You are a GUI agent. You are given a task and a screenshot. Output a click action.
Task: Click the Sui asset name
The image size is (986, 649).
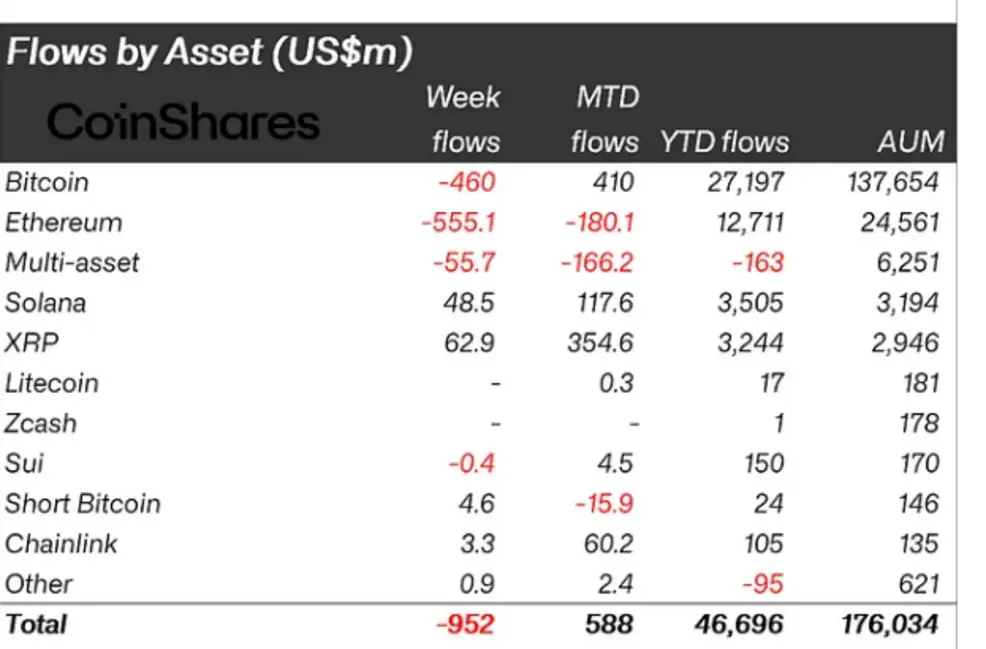(x=24, y=463)
